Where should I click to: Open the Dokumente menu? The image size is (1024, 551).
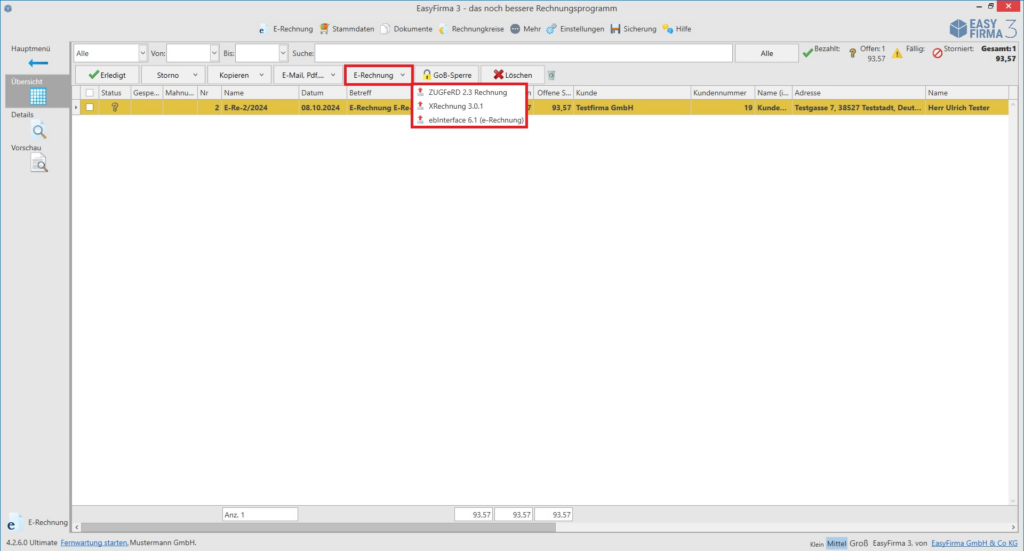pos(406,29)
